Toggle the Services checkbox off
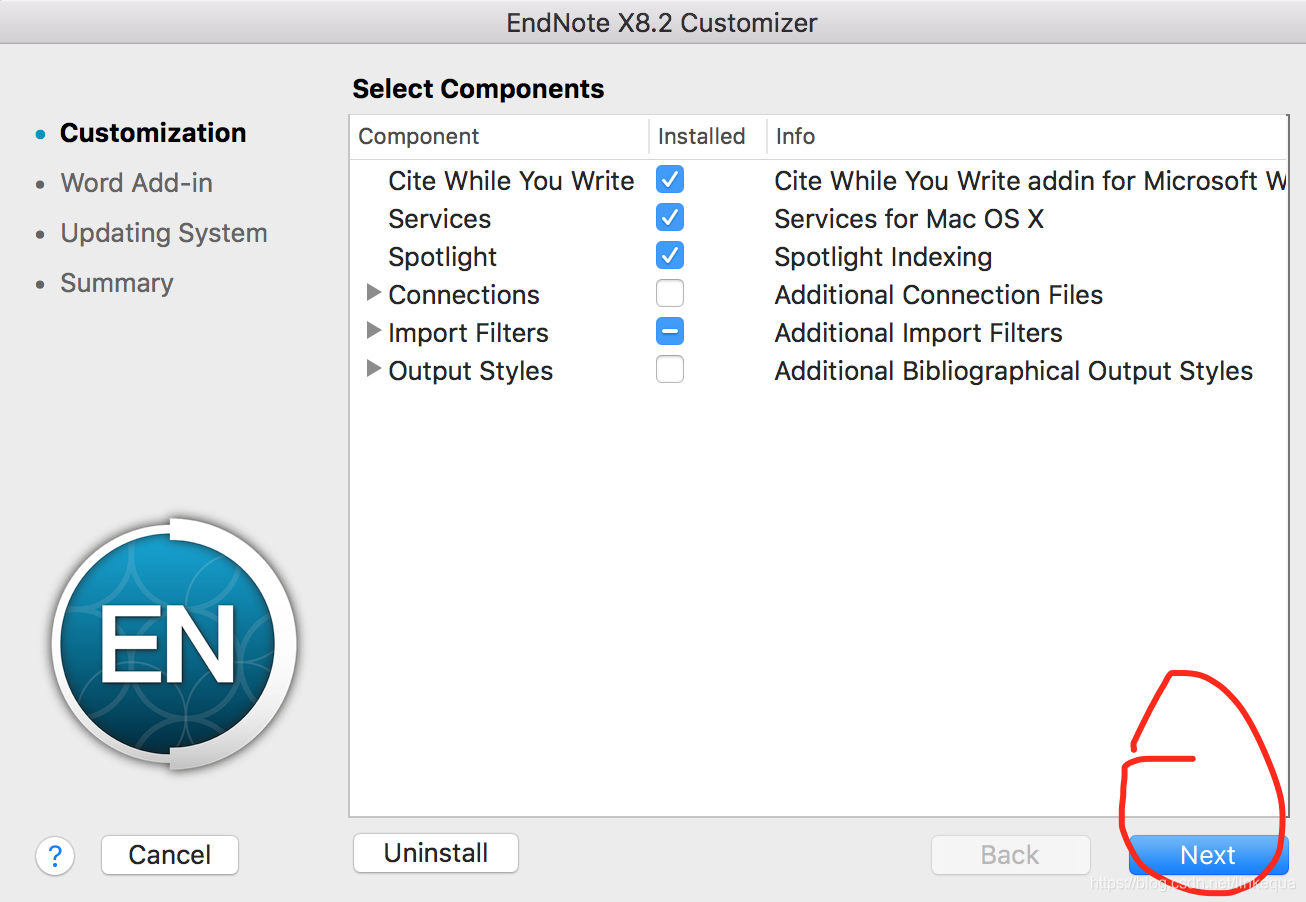1306x902 pixels. [669, 217]
